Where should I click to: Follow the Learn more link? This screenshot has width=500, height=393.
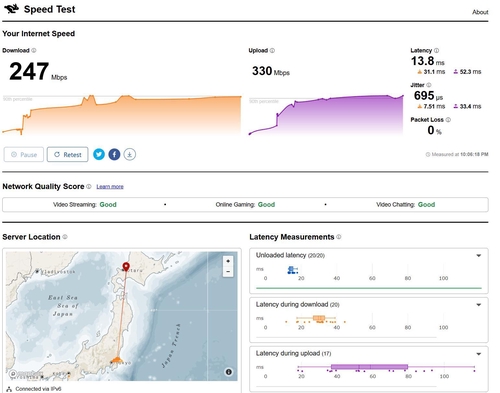[x=110, y=187]
